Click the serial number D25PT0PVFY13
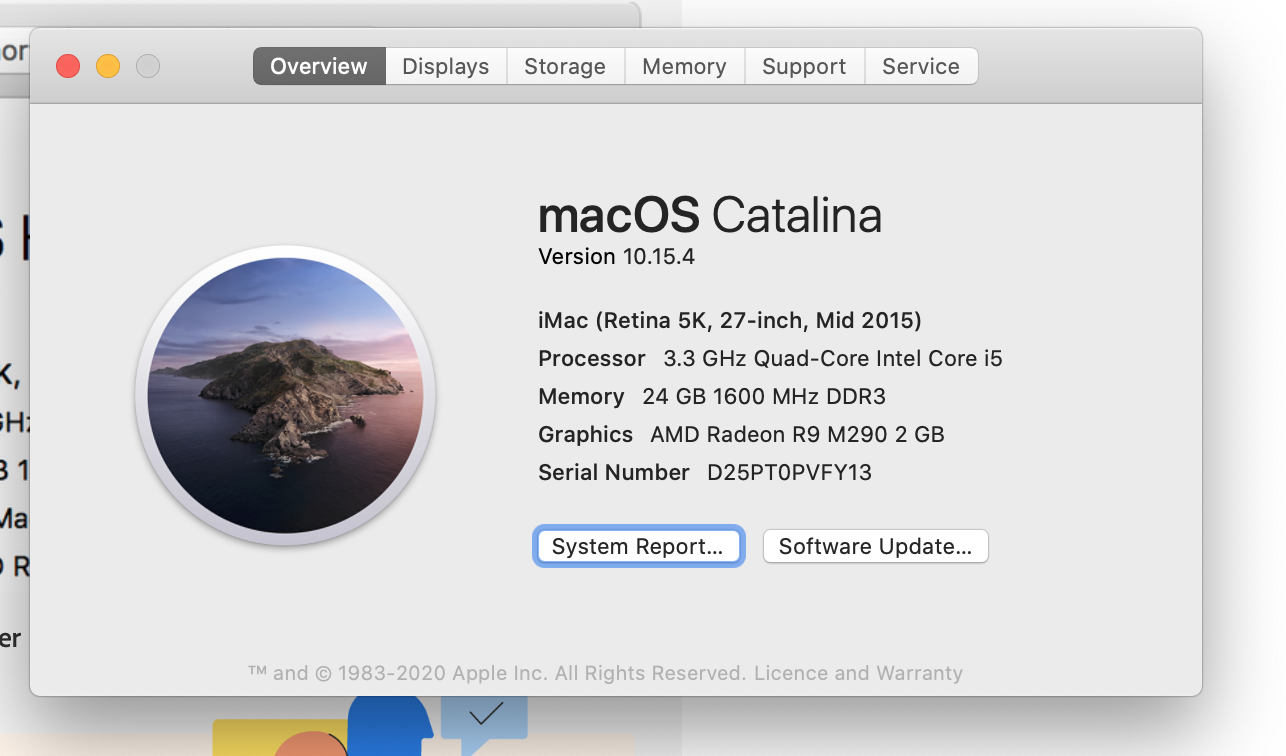1286x756 pixels. tap(789, 472)
